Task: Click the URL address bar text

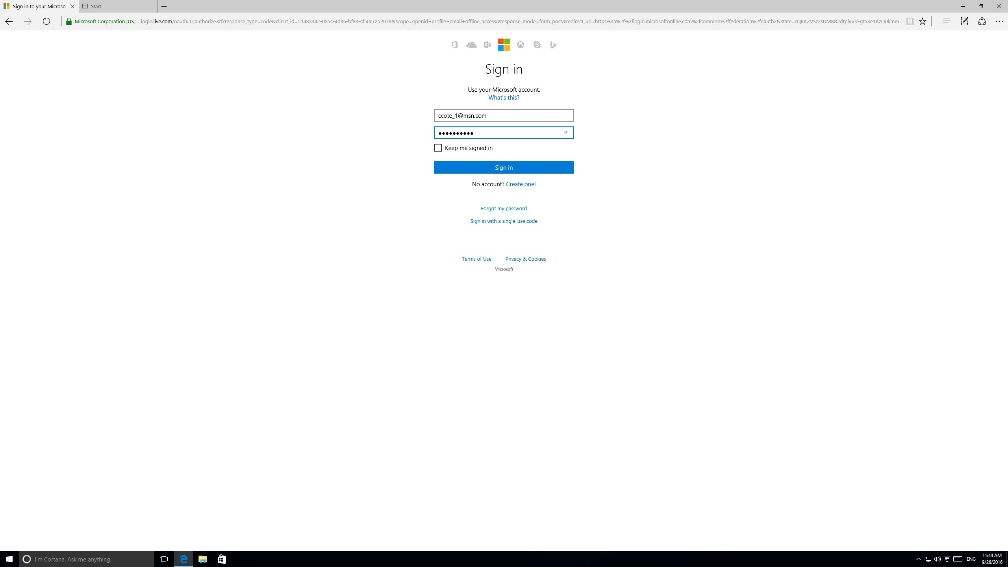Action: point(519,21)
